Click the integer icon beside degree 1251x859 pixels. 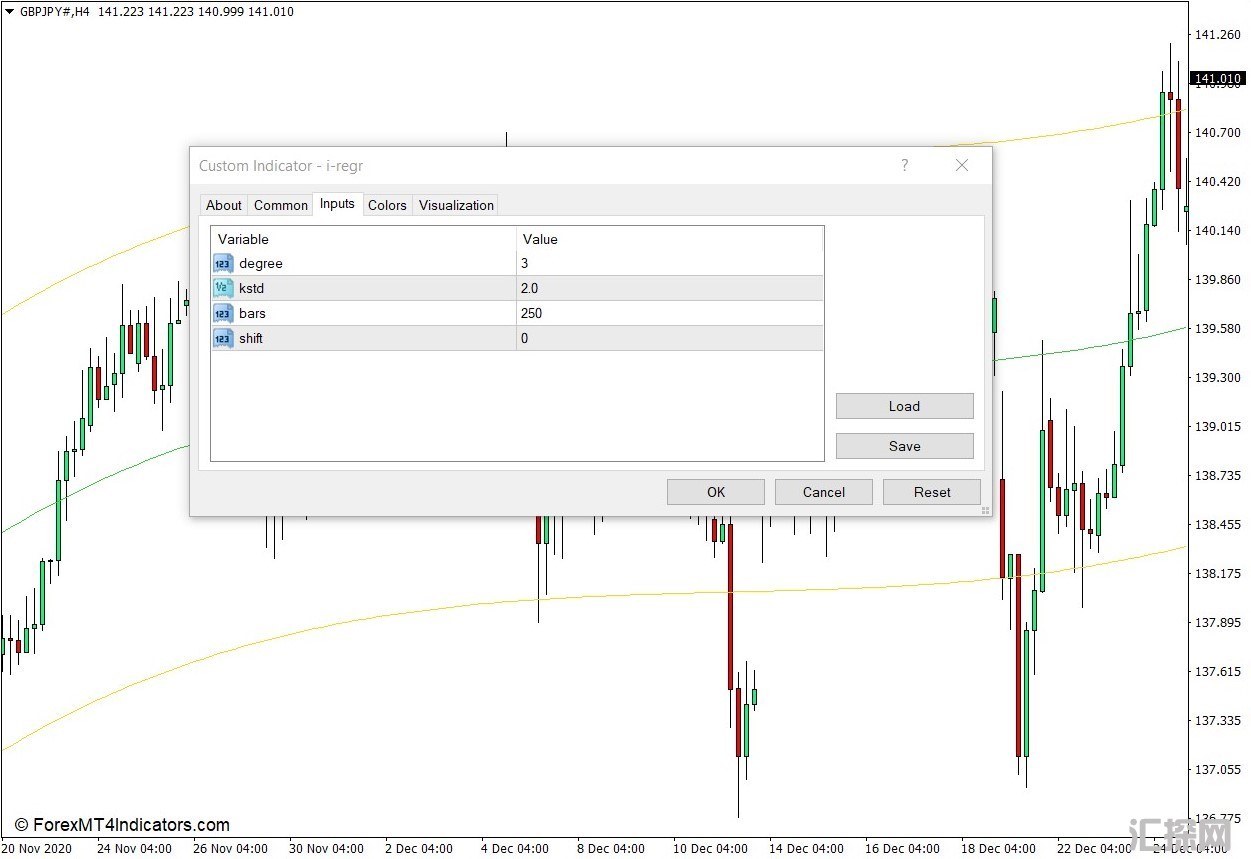pyautogui.click(x=223, y=264)
